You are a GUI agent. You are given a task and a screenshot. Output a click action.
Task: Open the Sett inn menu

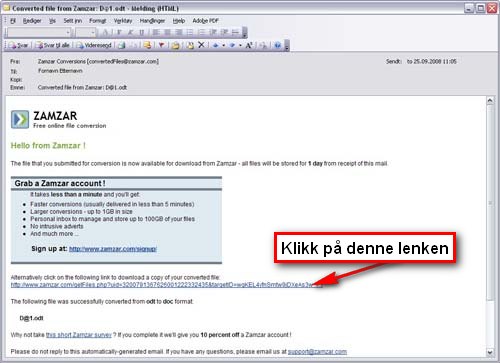coord(73,21)
